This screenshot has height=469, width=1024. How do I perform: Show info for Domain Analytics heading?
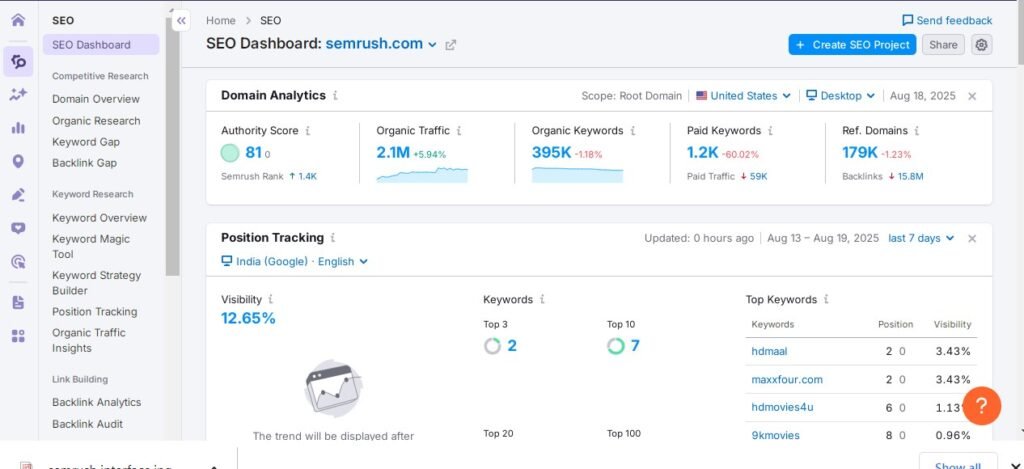pyautogui.click(x=336, y=95)
